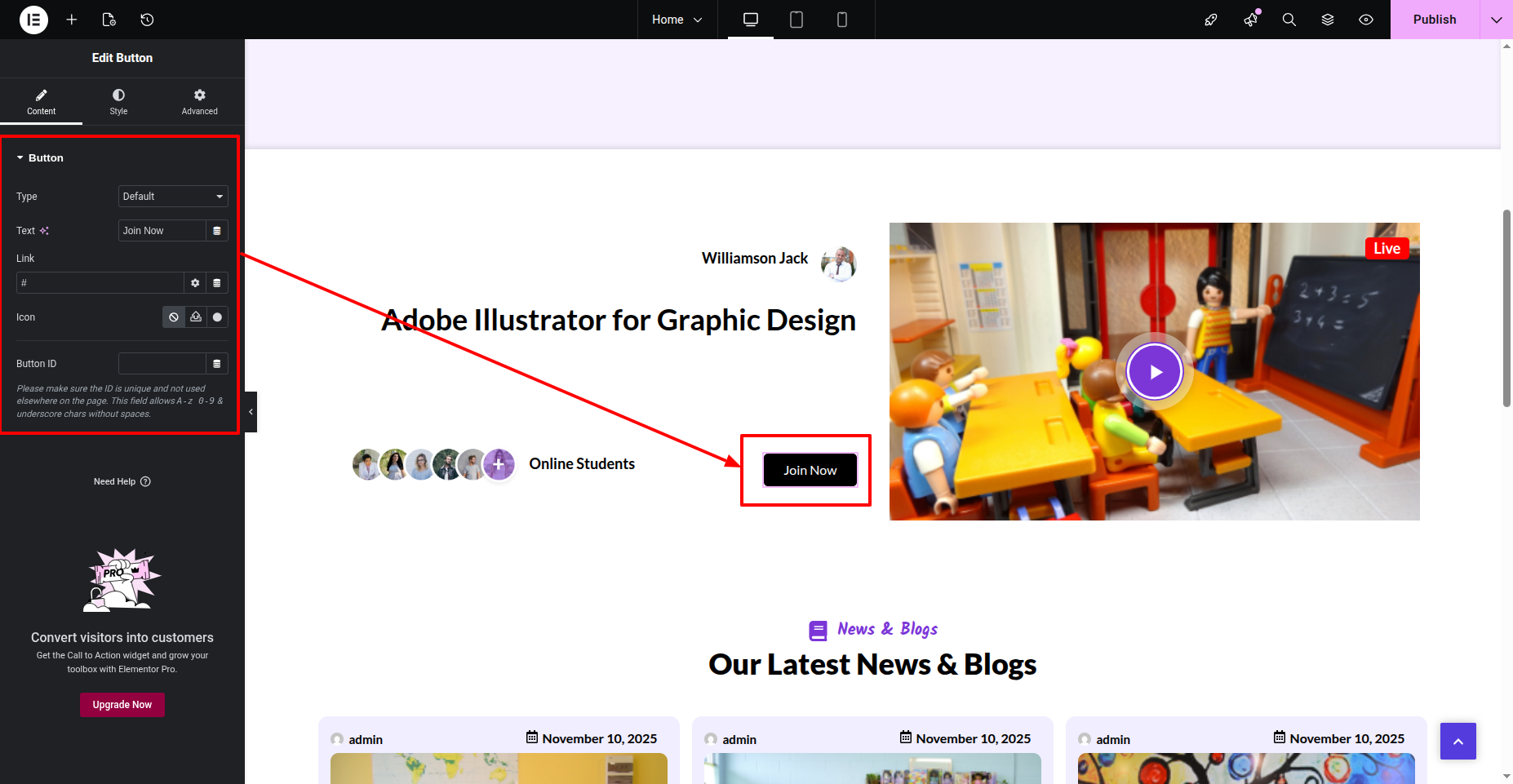Toggle preview with the eye icon
The width and height of the screenshot is (1513, 784).
[1366, 20]
